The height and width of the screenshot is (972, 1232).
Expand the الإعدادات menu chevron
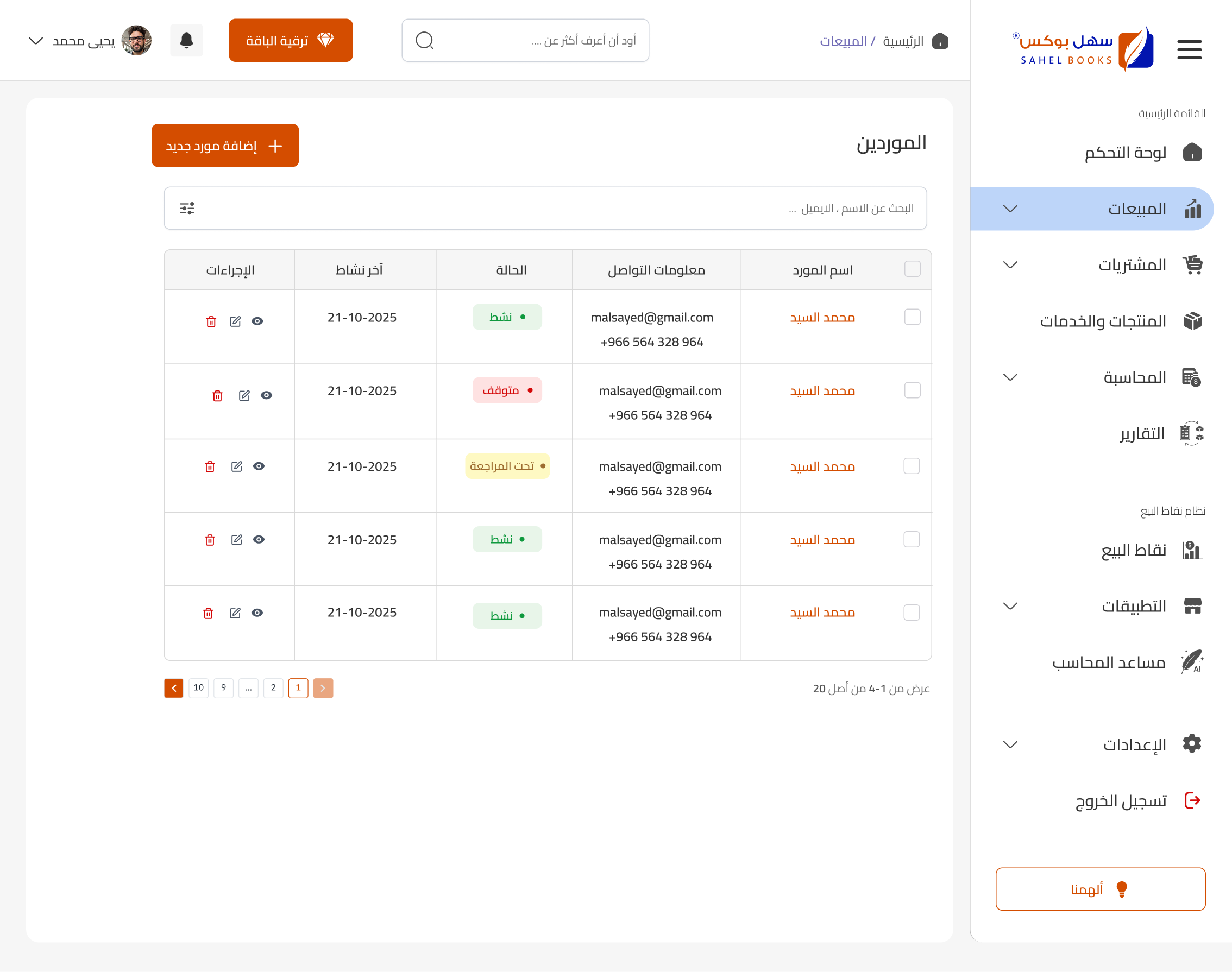[1010, 745]
